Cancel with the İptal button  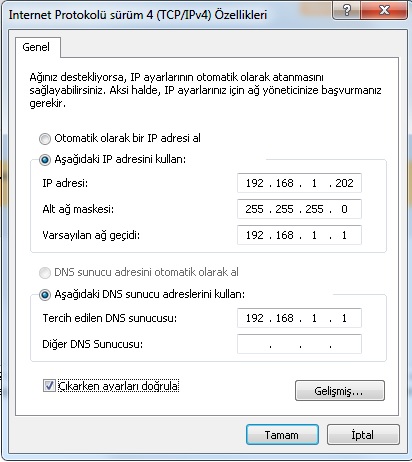[363, 435]
